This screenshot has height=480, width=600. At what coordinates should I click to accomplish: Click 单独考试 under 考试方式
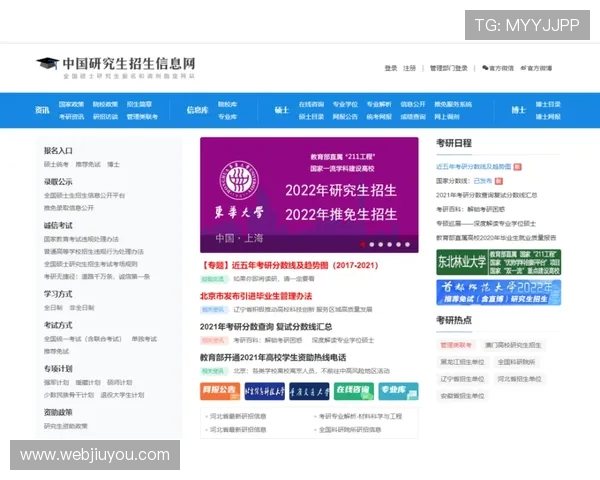coord(144,339)
